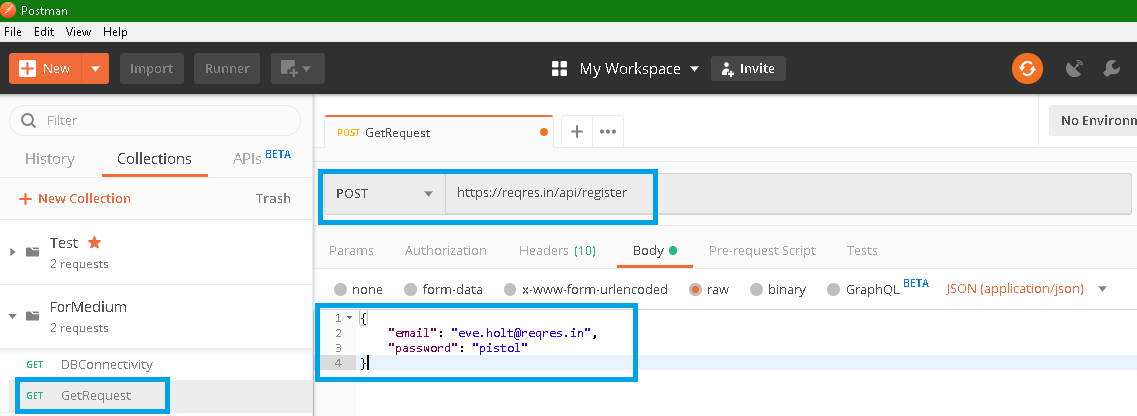This screenshot has height=416, width=1137.
Task: Open the Tests tab
Action: click(862, 251)
